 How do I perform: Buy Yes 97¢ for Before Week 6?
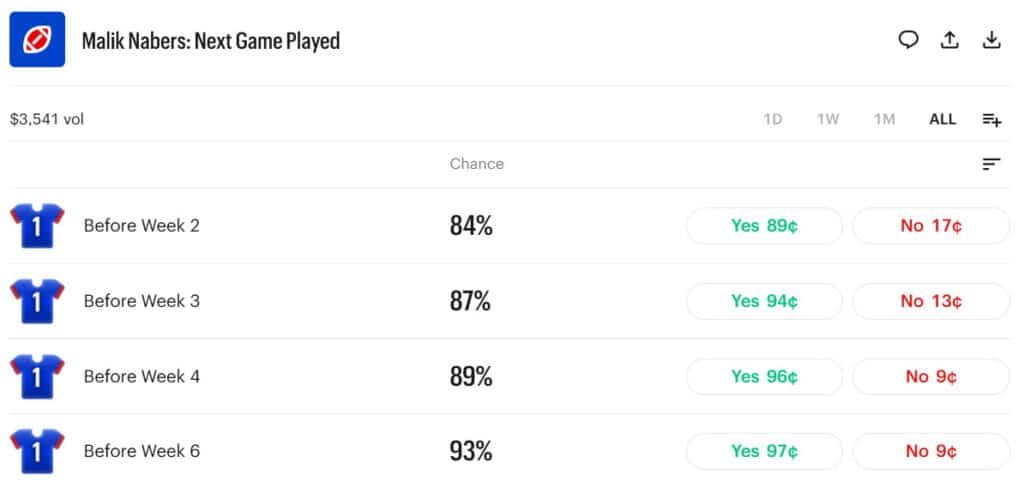coord(764,451)
